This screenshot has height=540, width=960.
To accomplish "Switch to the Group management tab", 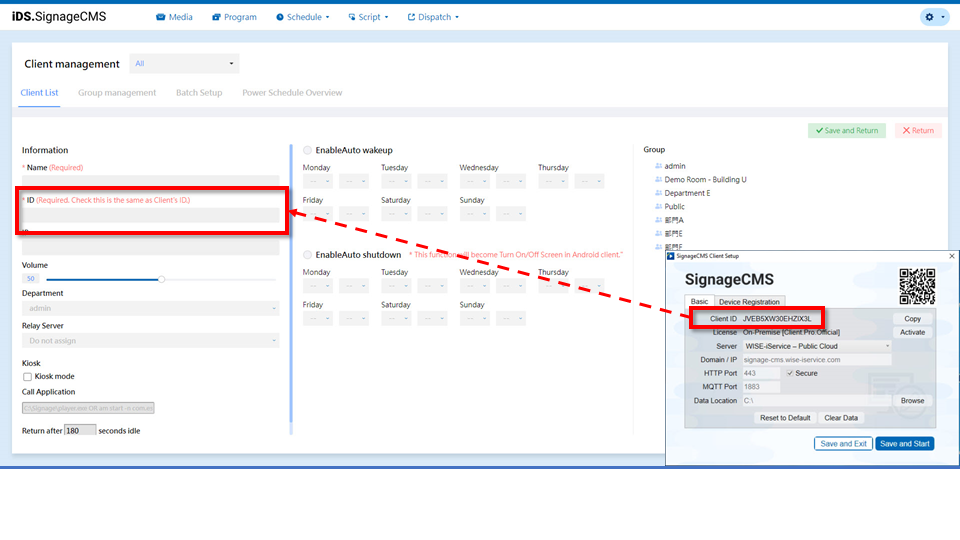I will coord(117,93).
